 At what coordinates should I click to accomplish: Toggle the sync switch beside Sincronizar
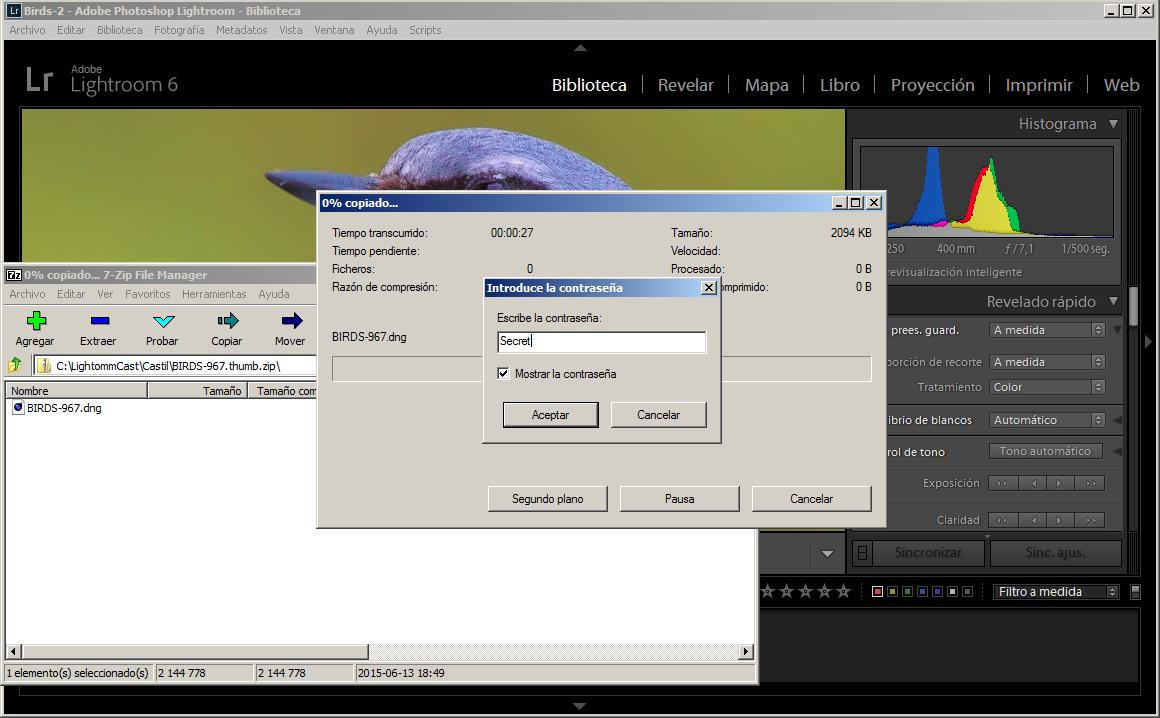(863, 552)
